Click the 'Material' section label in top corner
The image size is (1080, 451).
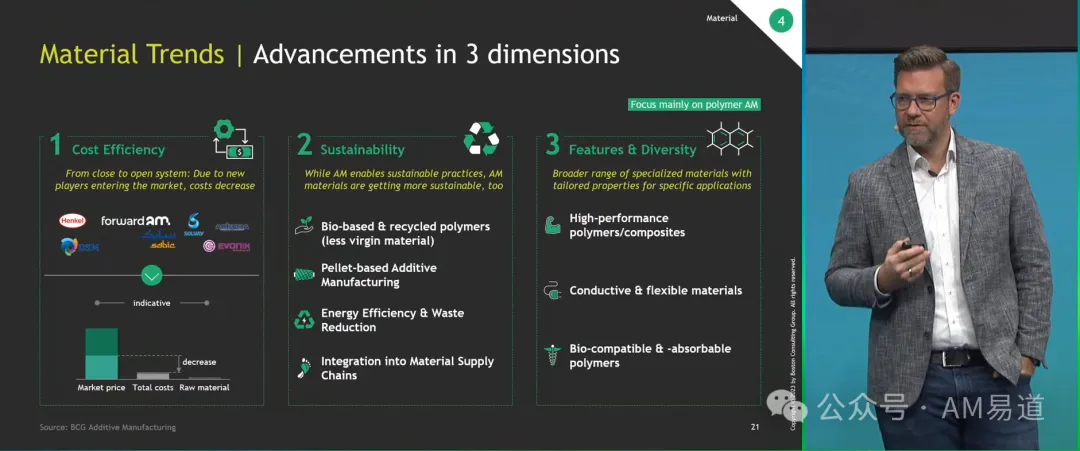[x=722, y=19]
